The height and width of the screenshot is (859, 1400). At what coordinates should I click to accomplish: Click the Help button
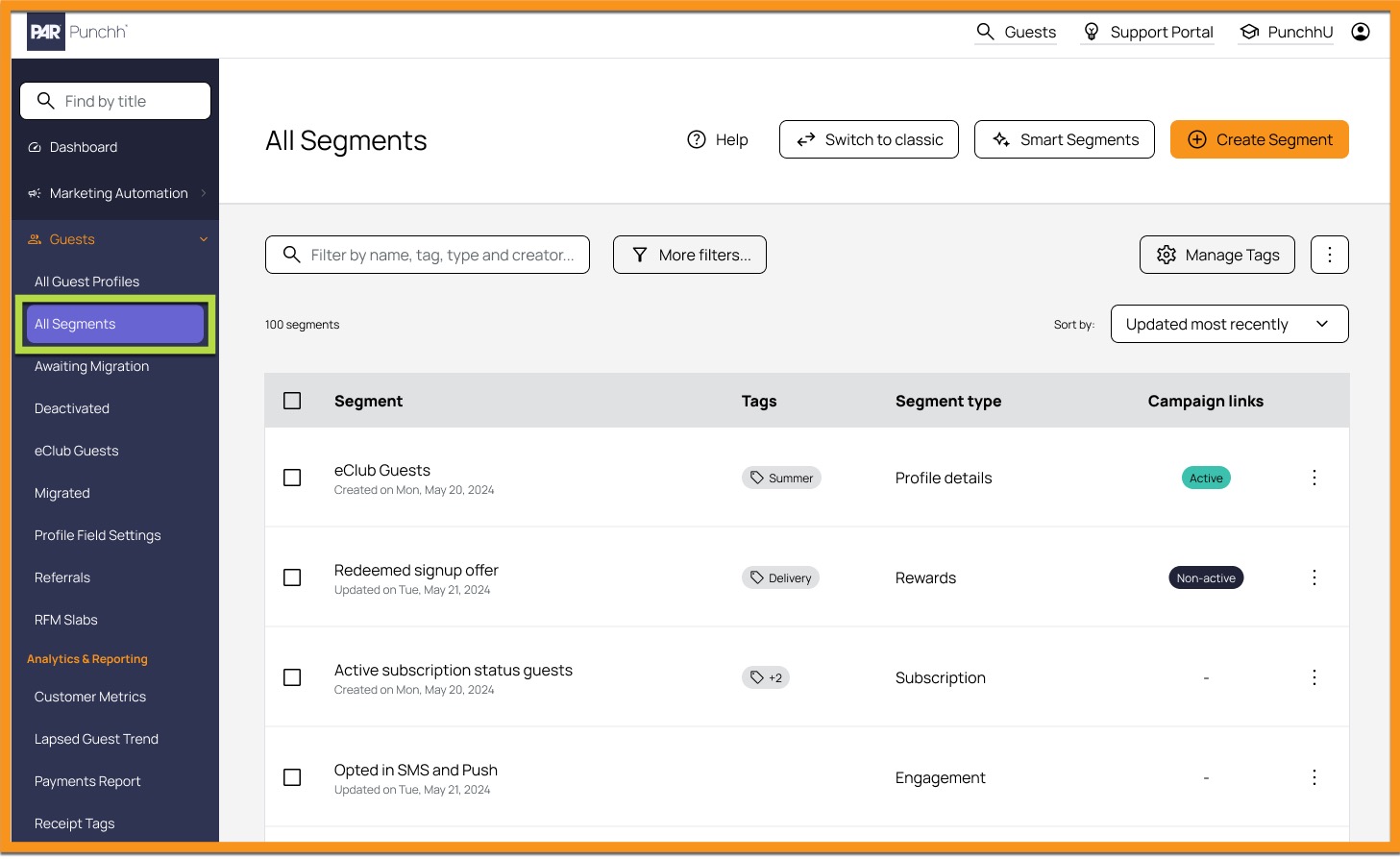[x=718, y=139]
